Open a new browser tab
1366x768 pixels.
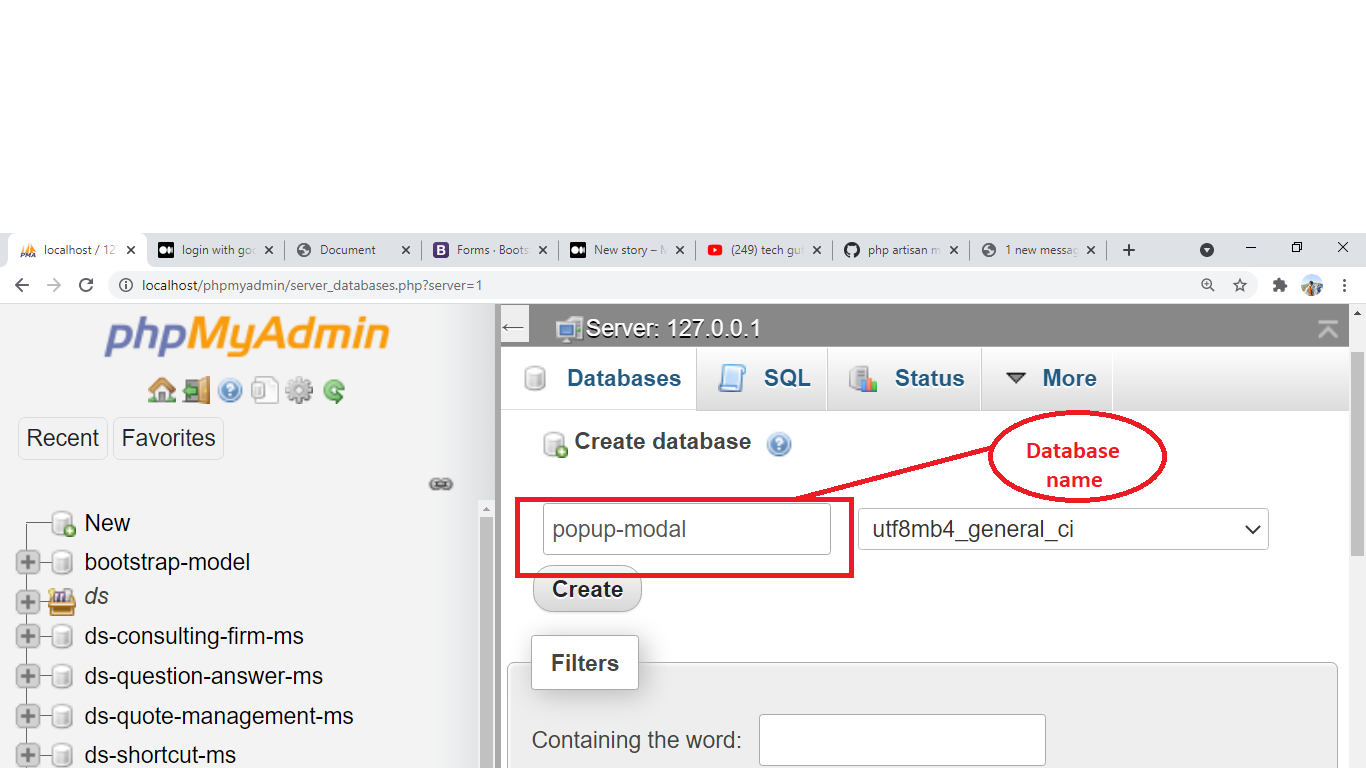[x=1129, y=250]
